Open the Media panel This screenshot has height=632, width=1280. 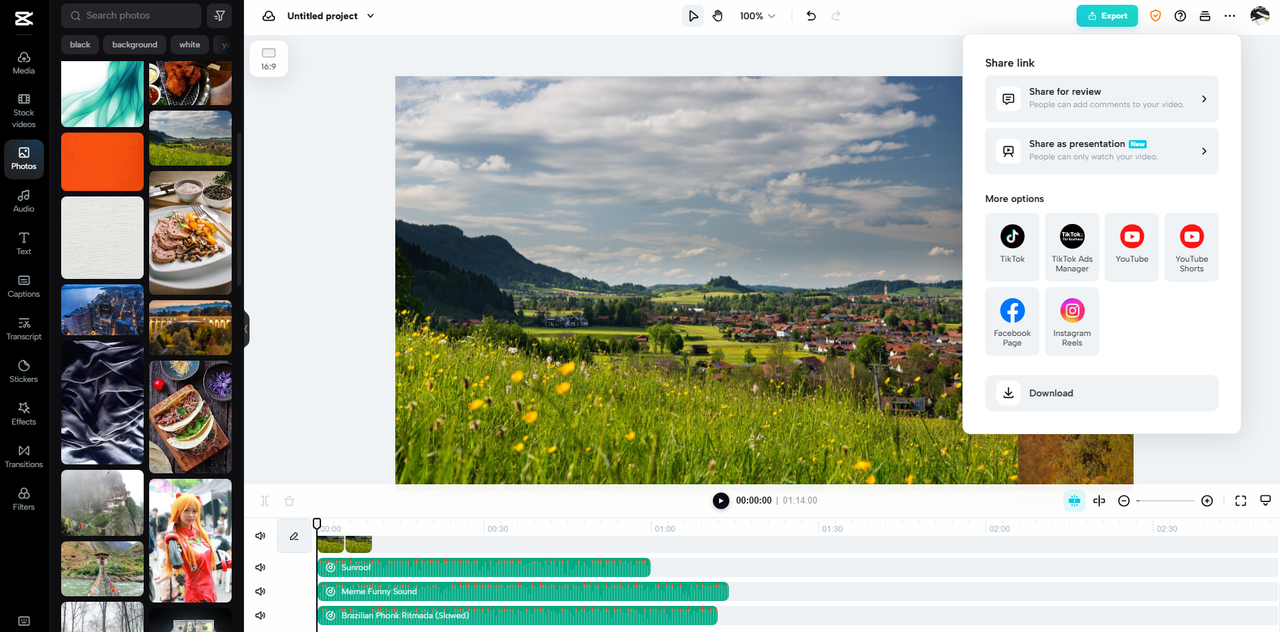(x=24, y=62)
